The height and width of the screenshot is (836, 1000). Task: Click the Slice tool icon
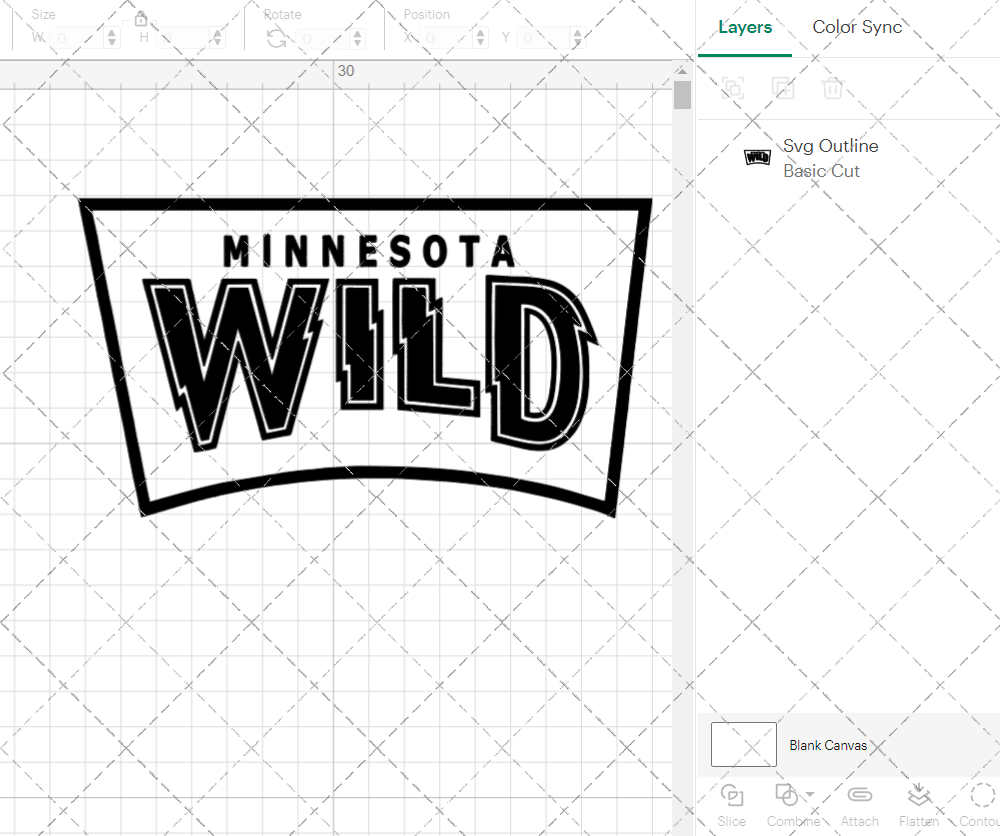click(x=731, y=796)
